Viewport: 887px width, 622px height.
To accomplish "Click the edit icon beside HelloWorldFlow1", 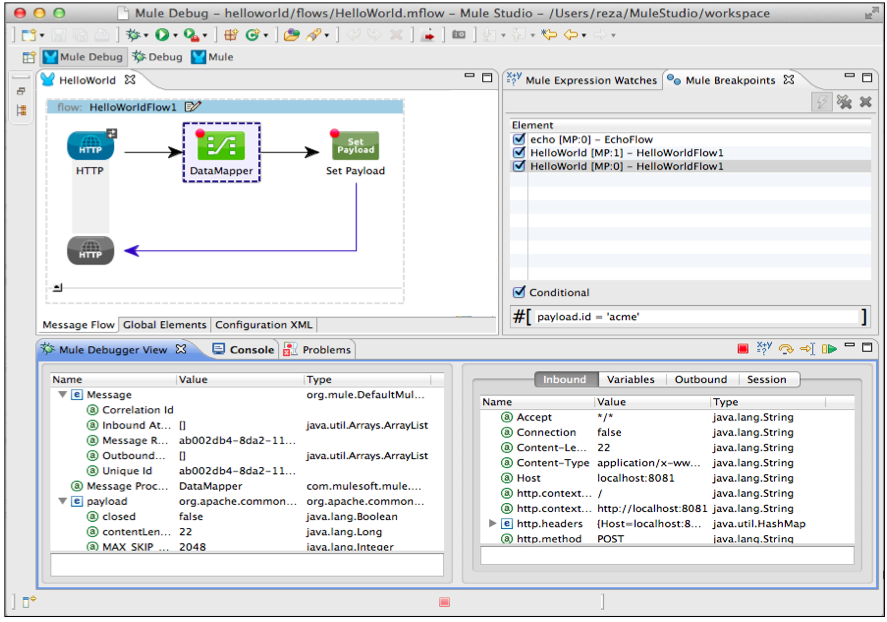I will tap(193, 107).
